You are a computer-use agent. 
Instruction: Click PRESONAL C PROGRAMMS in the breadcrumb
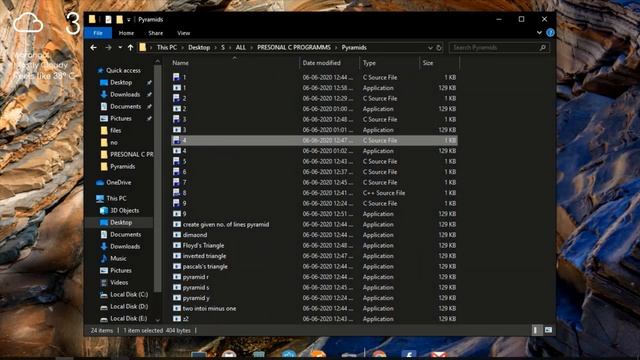click(x=294, y=47)
